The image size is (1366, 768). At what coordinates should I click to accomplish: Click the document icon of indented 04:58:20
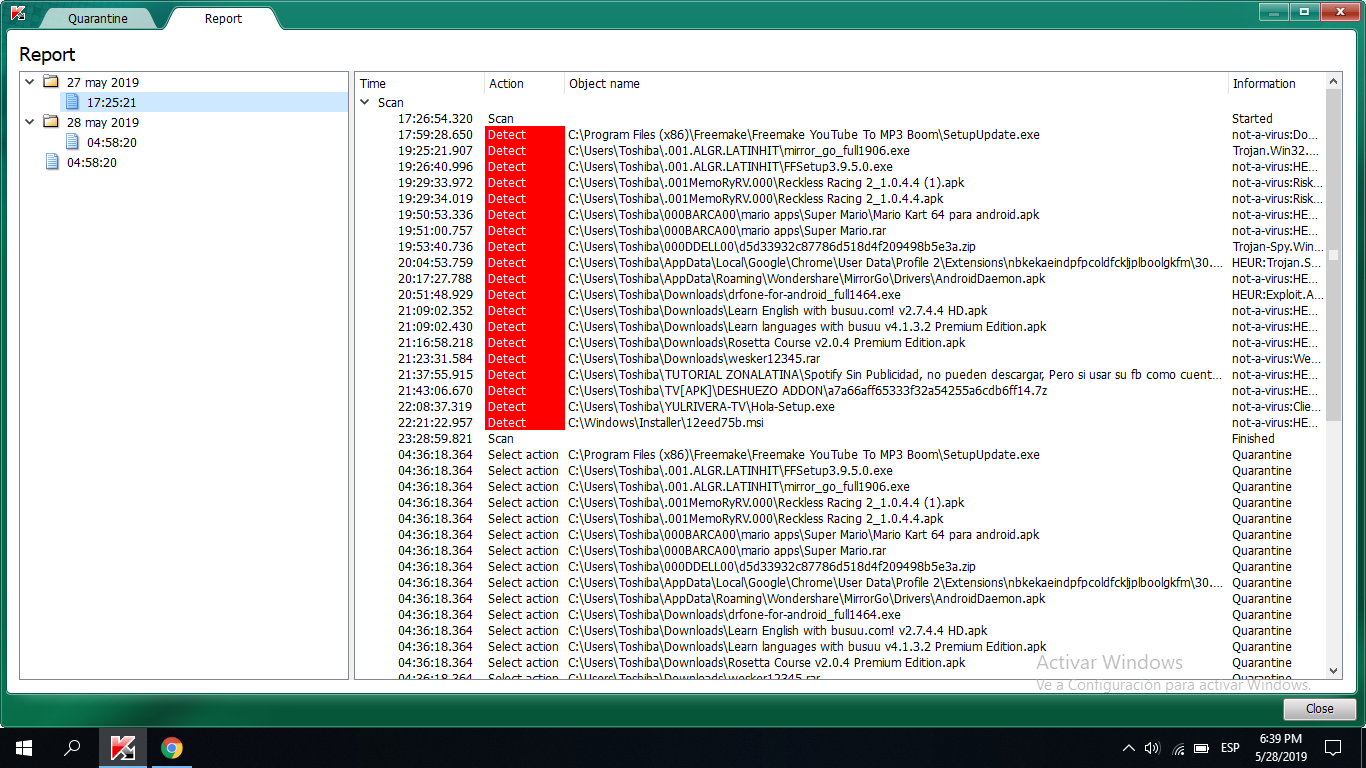click(72, 142)
